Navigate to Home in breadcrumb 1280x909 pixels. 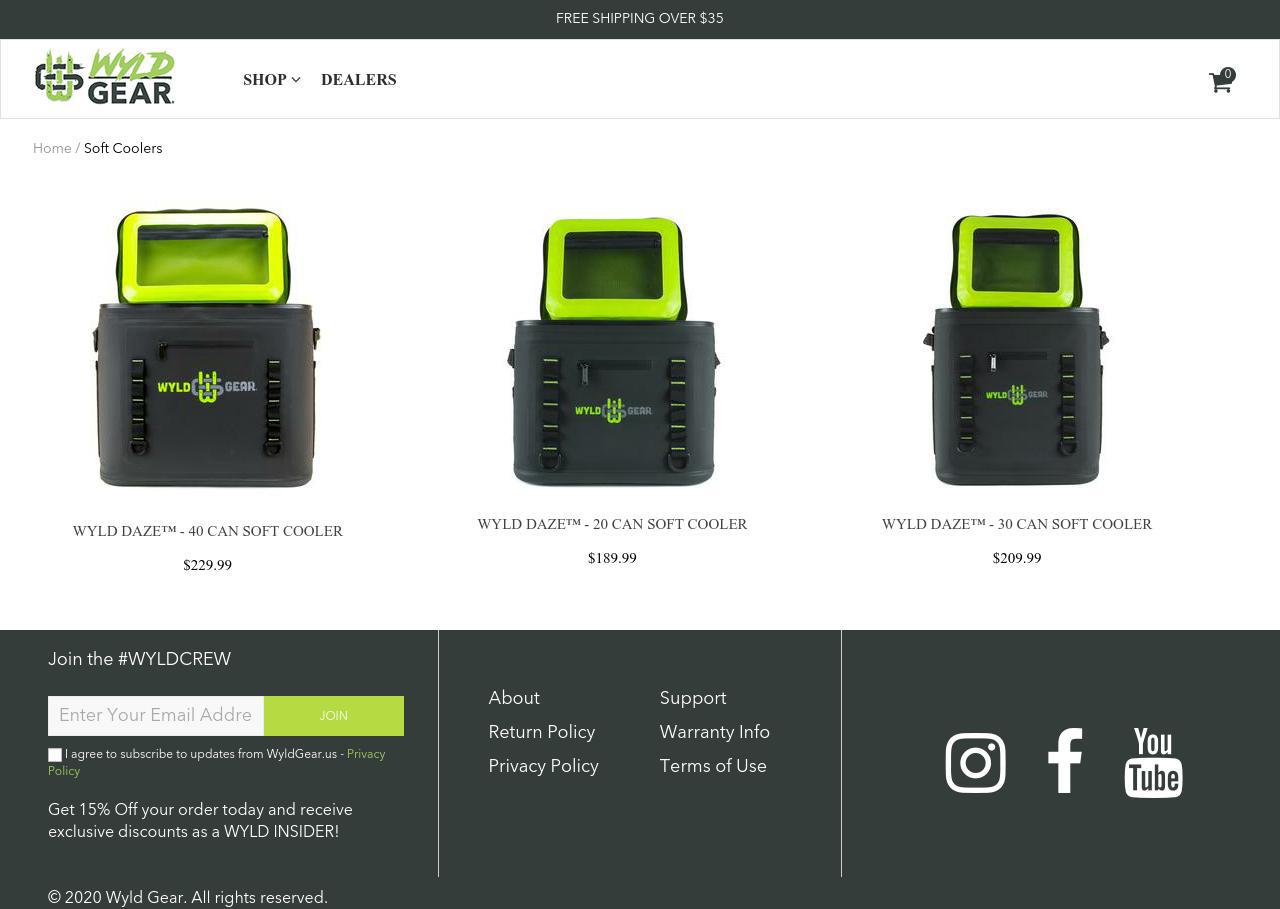pyautogui.click(x=52, y=149)
